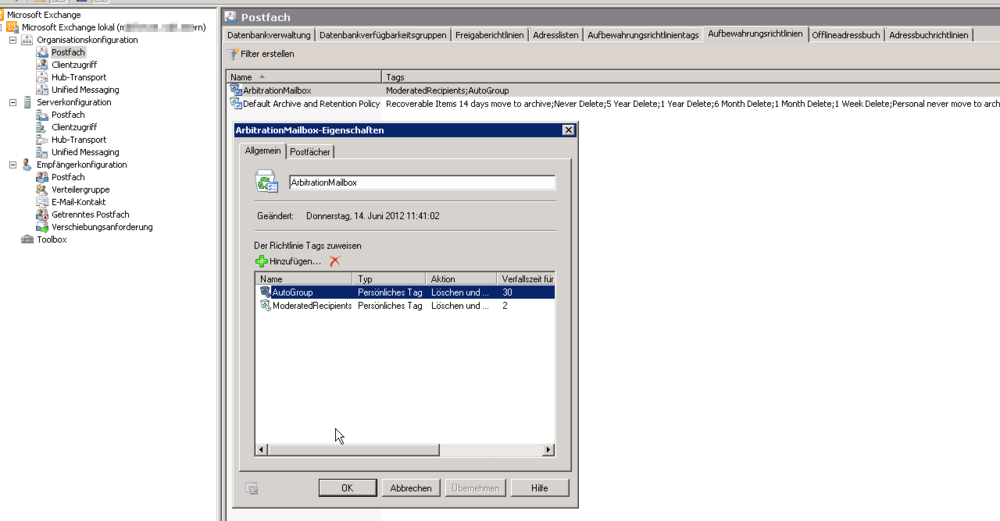Click Toolbox icon in tree
The width and height of the screenshot is (1000, 521).
click(28, 240)
